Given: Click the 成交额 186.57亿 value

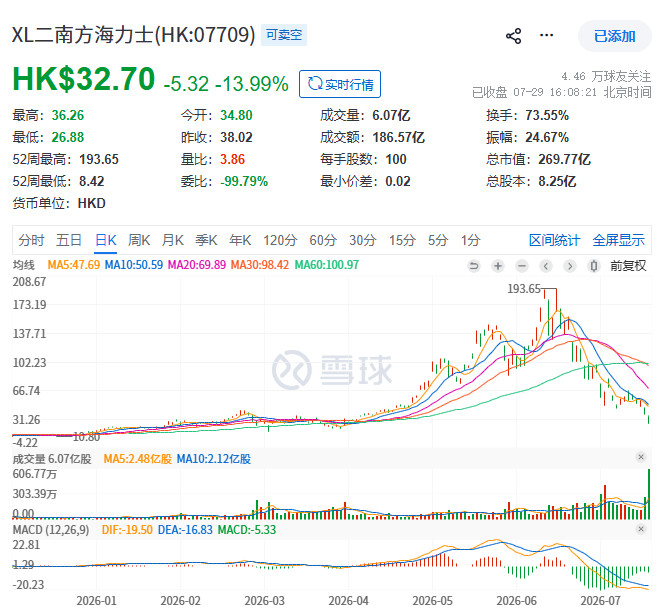Looking at the screenshot, I should click(398, 137).
